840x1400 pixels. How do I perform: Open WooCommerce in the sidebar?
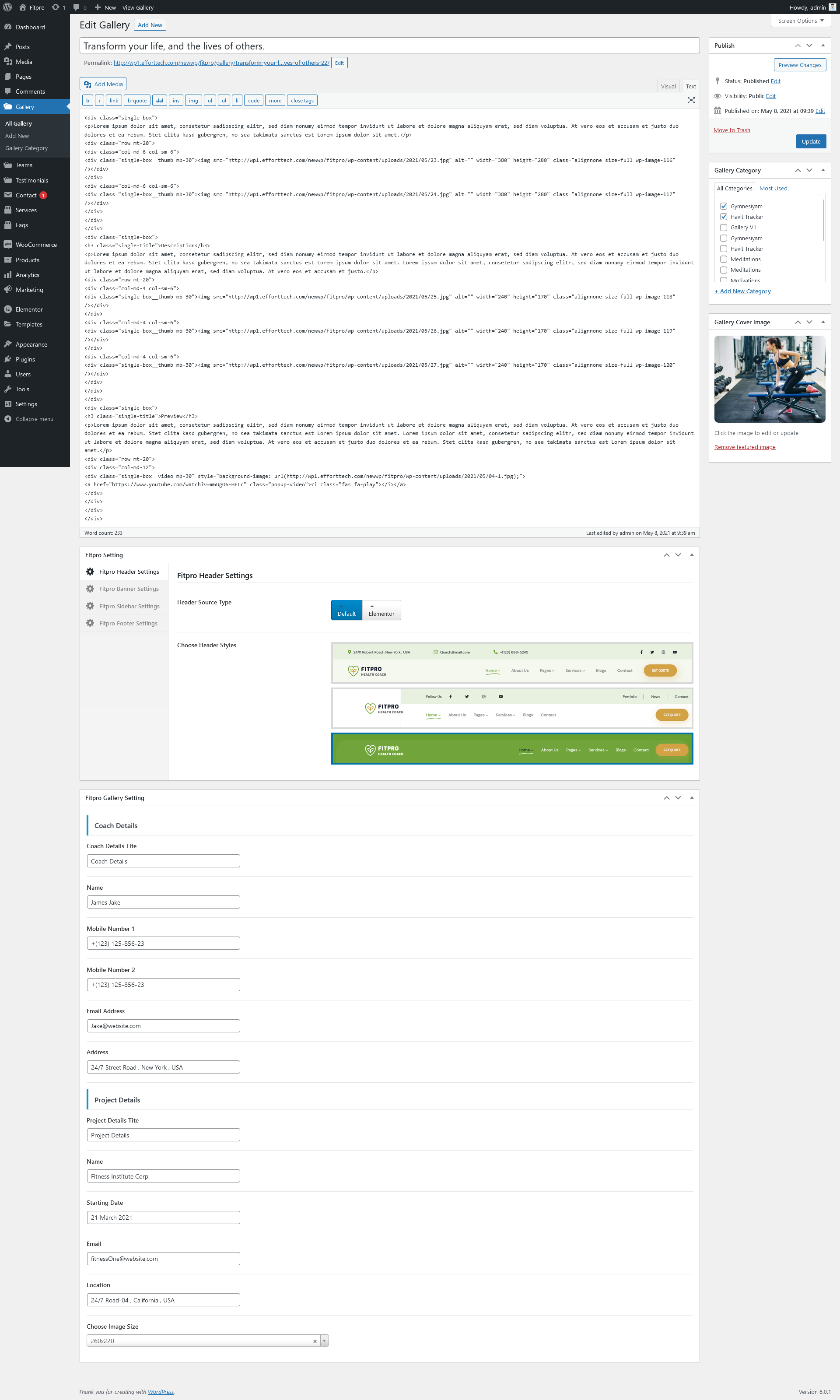36,245
